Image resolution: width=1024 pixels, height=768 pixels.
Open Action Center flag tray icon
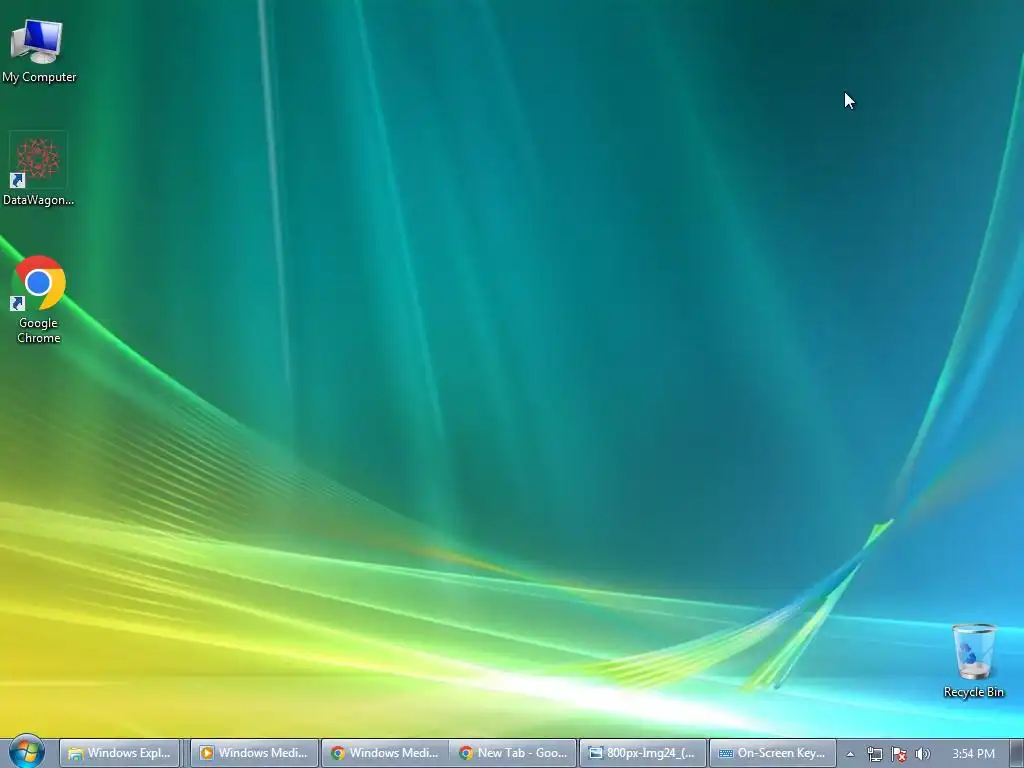coord(899,754)
